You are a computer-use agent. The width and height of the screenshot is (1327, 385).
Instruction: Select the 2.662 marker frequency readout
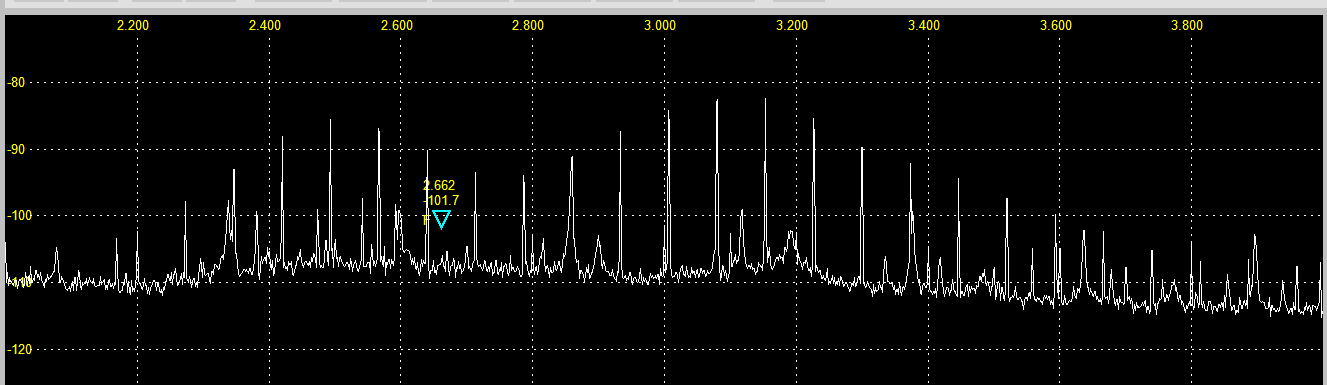tap(439, 185)
